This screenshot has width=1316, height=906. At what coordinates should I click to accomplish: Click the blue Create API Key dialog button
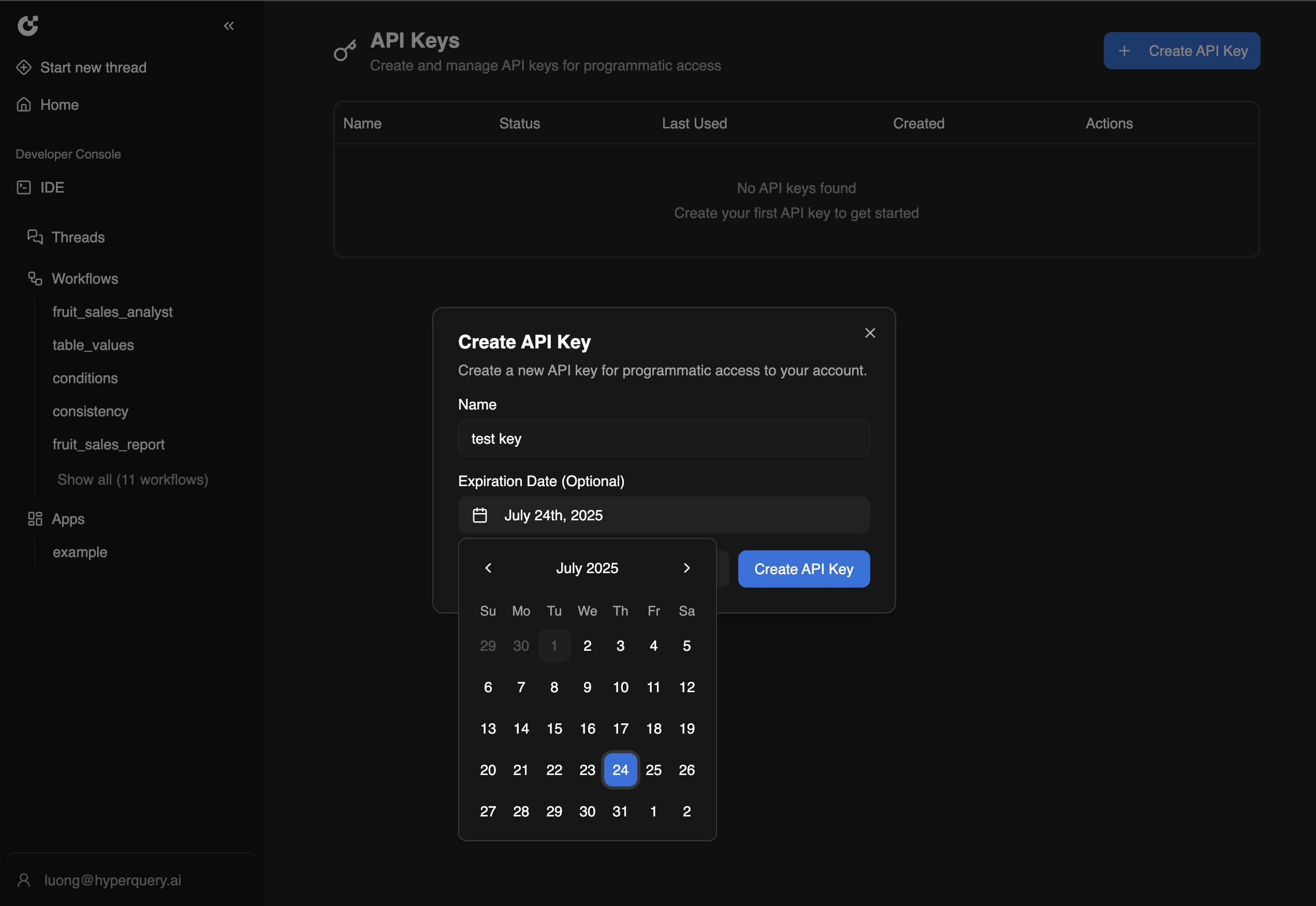[803, 569]
